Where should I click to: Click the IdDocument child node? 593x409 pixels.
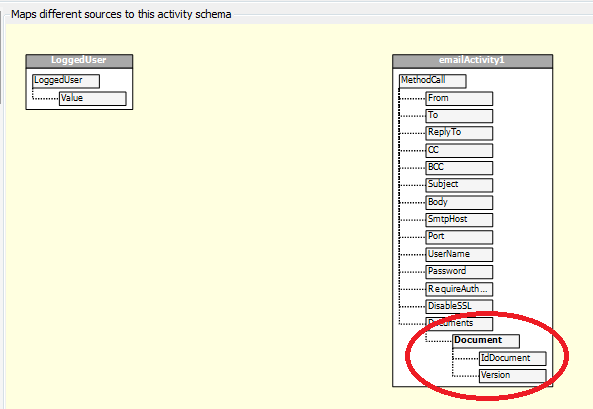pyautogui.click(x=512, y=358)
